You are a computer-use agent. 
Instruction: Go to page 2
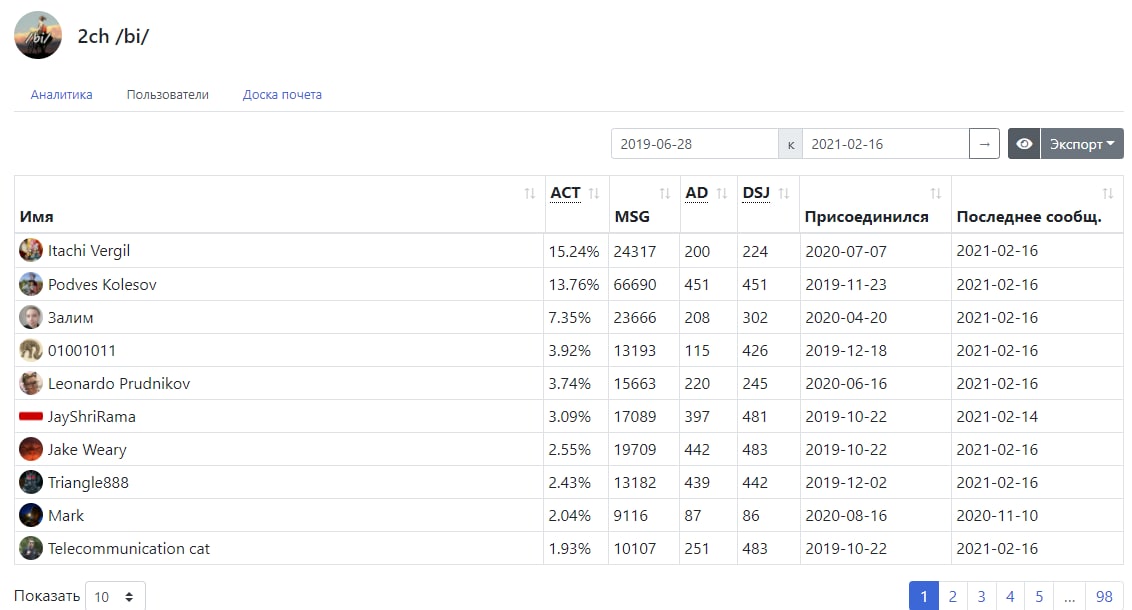click(953, 596)
